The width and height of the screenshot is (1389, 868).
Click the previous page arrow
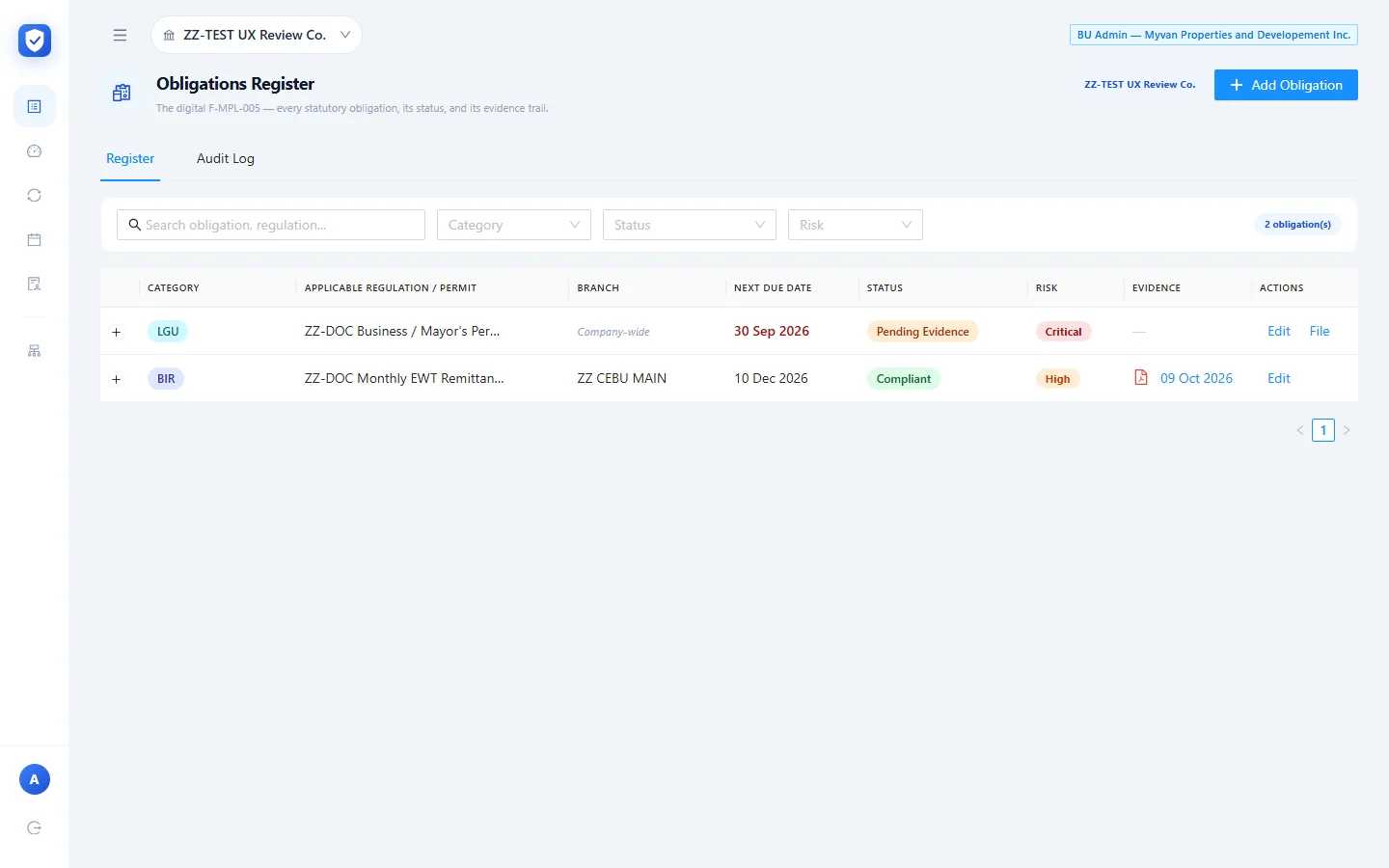tap(1300, 430)
